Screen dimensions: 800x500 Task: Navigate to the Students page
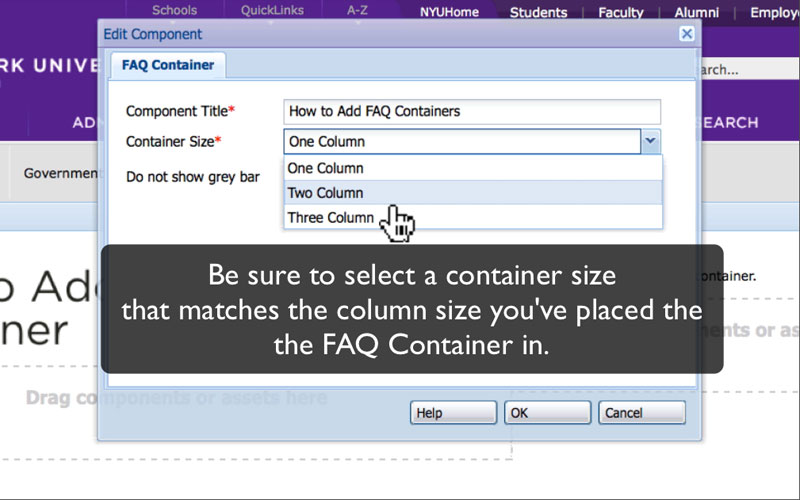click(538, 13)
